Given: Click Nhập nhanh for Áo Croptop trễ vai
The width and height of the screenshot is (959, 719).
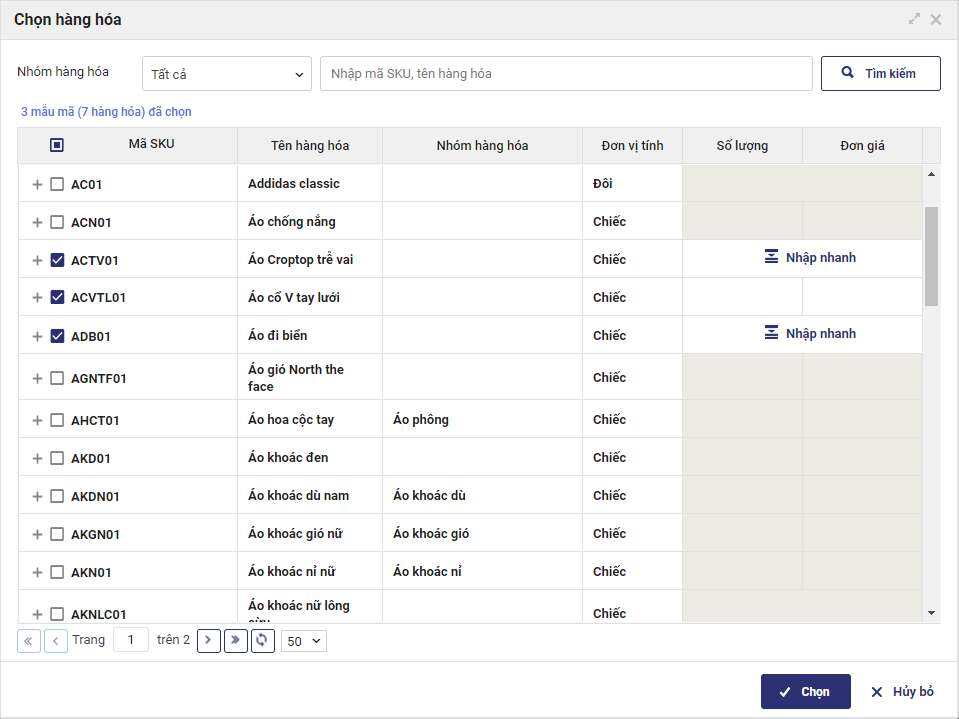Looking at the screenshot, I should coord(810,258).
